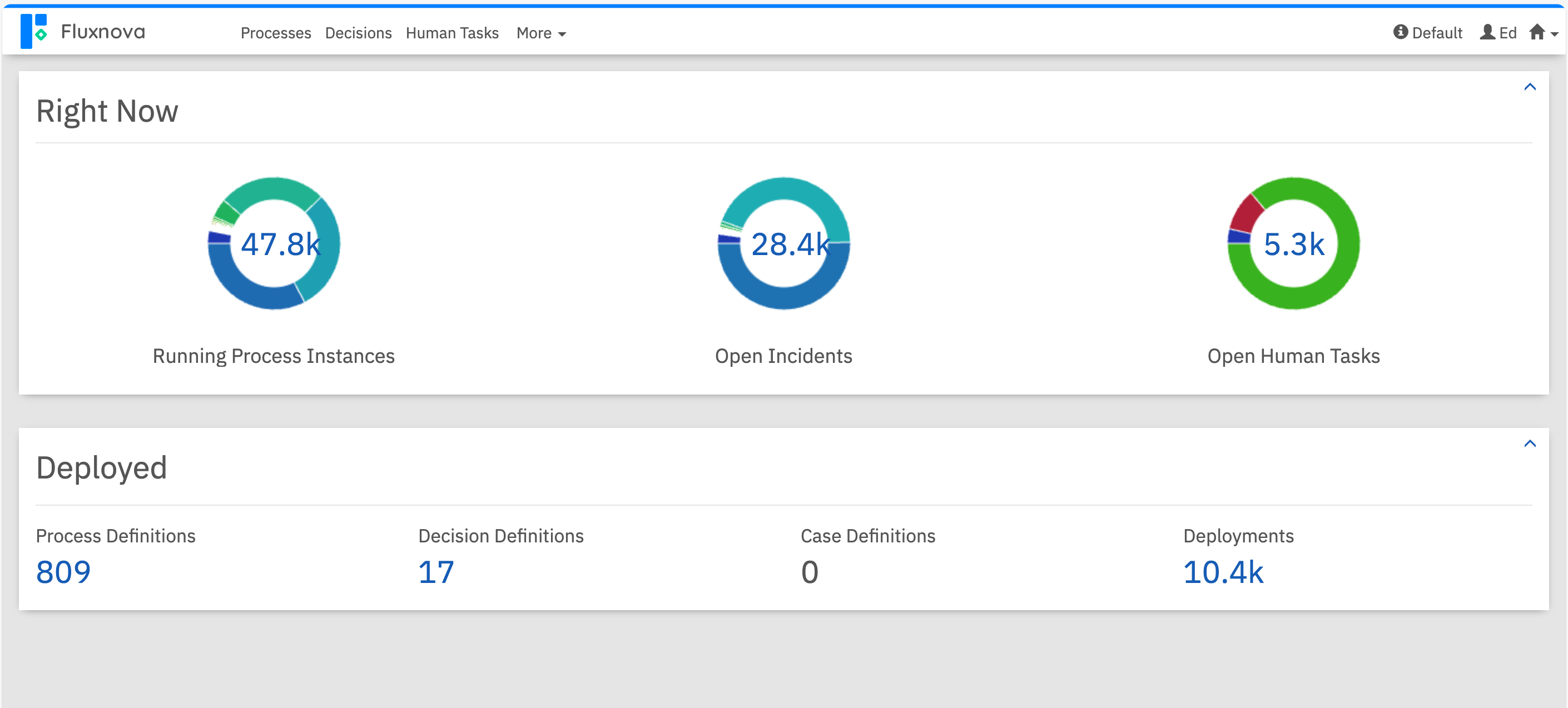1568x708 pixels.
Task: Click the teal-green top segment of process instances chart
Action: coord(274,188)
